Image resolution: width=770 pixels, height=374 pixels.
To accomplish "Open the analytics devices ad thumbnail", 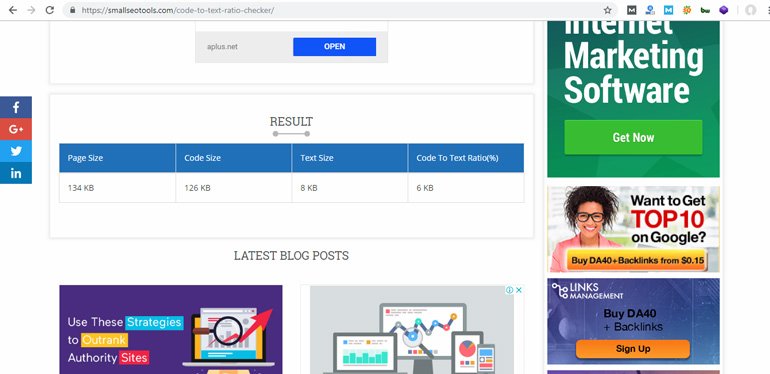I will 412,329.
